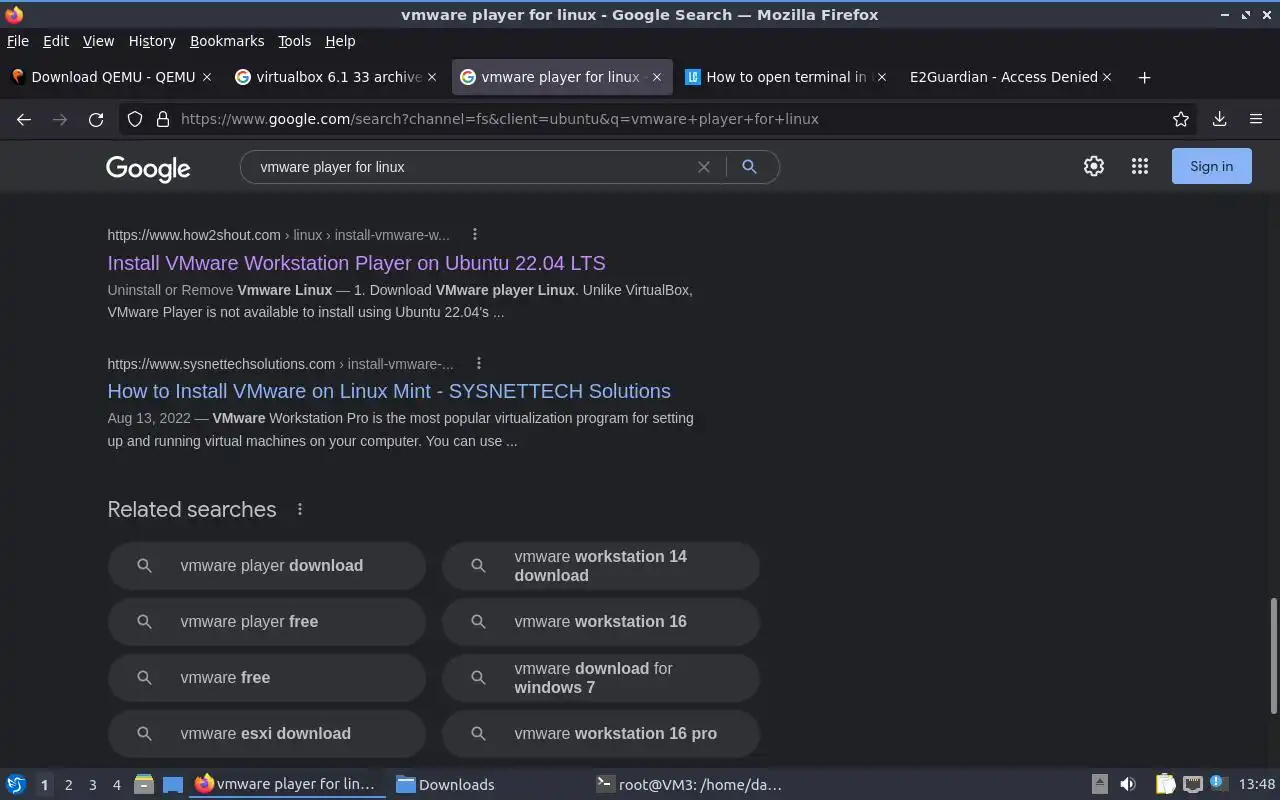
Task: Open the Firefox downloads panel
Action: coord(1219,119)
